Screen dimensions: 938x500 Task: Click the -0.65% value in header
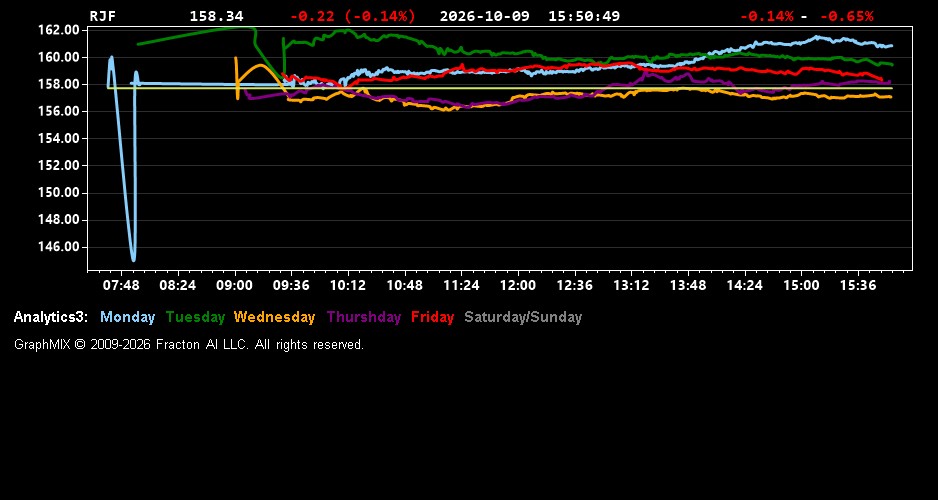[846, 16]
